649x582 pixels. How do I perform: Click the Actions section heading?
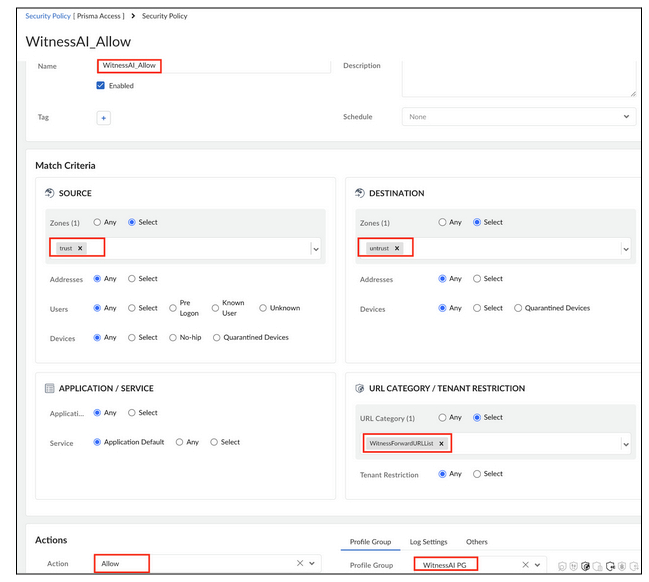click(51, 540)
